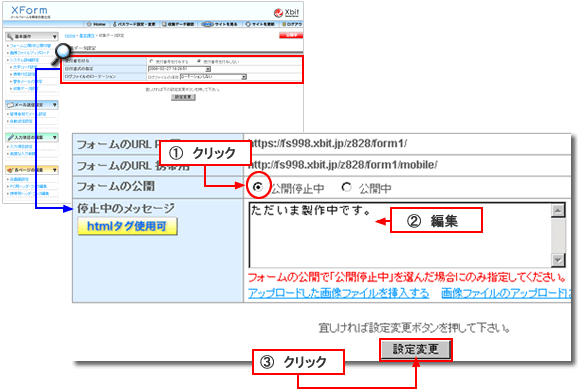Collapse the 入力項目の編集 sidebar panel header
This screenshot has width=578, height=392.
(32, 137)
